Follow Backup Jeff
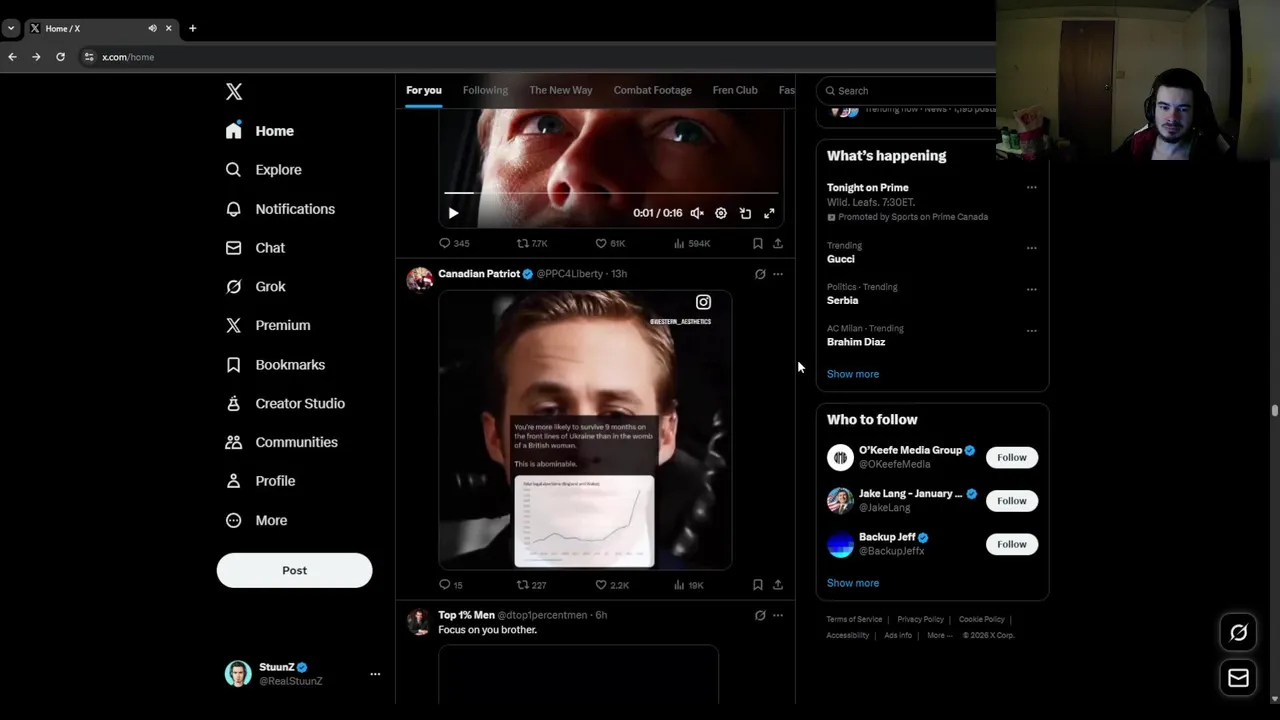The height and width of the screenshot is (720, 1280). [1011, 544]
